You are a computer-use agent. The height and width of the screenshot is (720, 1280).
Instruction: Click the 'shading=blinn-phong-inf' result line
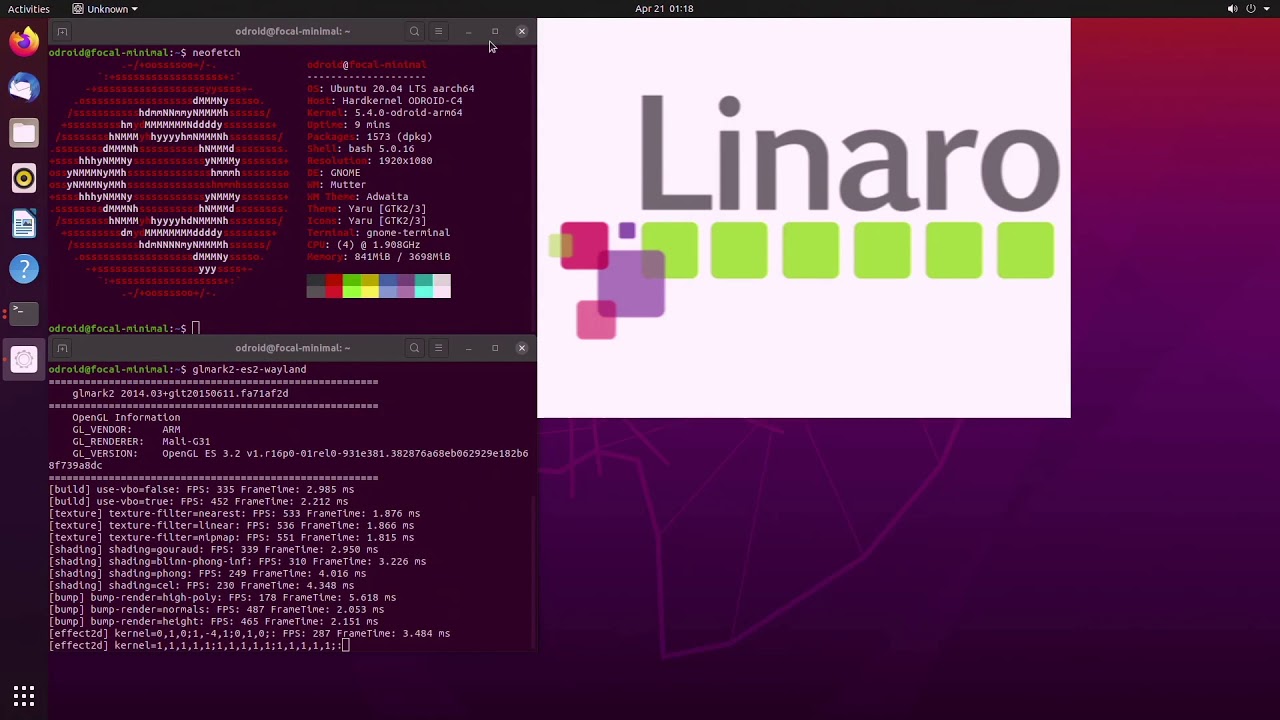point(237,561)
